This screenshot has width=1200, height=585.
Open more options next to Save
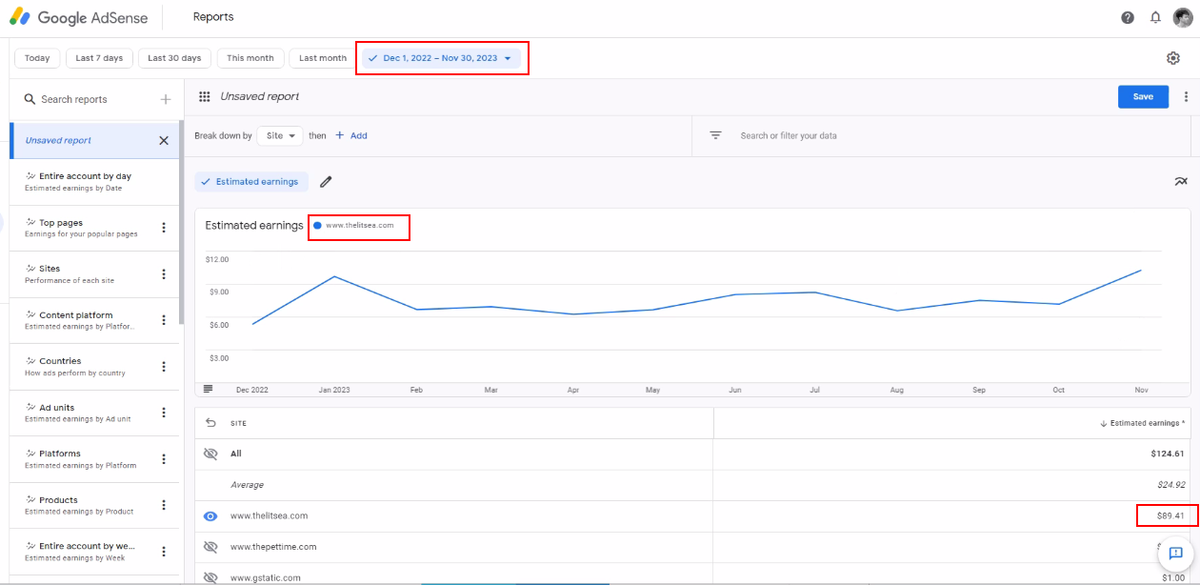[x=1186, y=96]
